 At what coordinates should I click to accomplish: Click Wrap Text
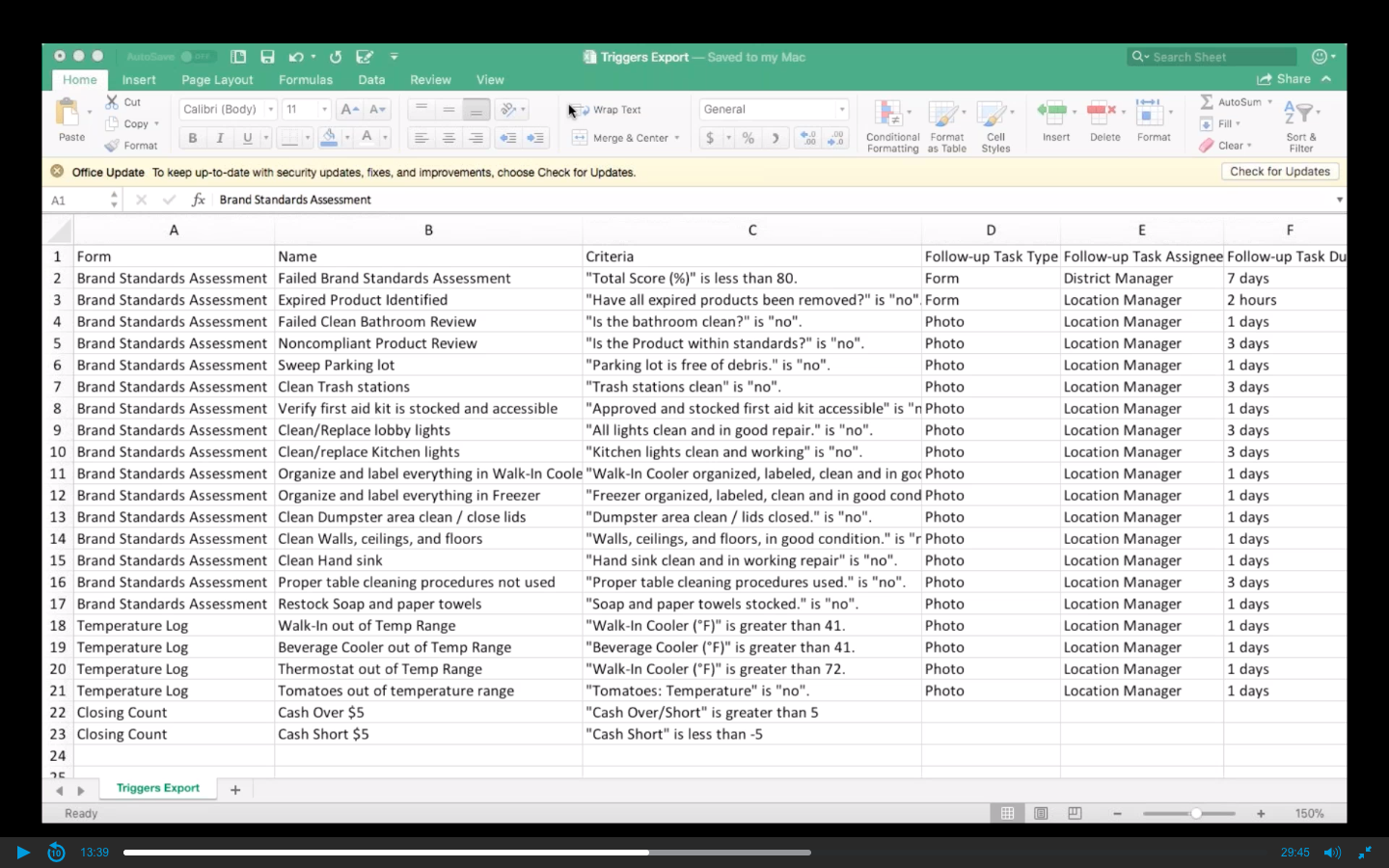[x=607, y=109]
